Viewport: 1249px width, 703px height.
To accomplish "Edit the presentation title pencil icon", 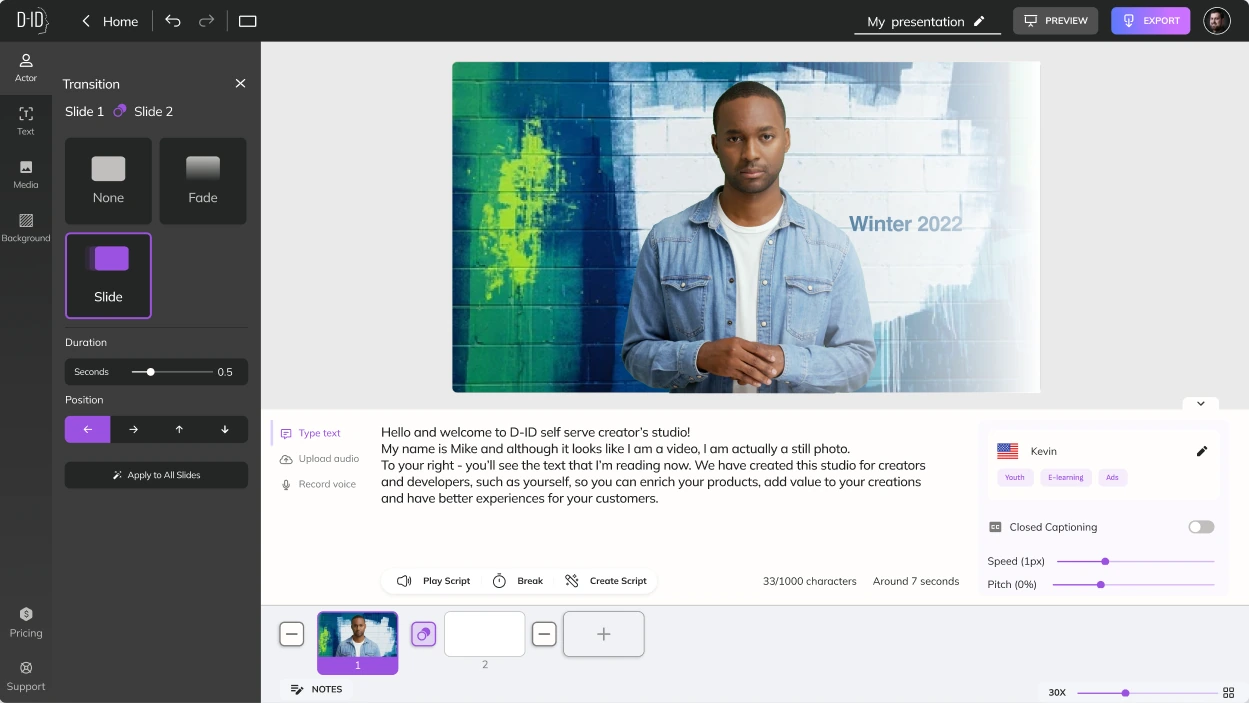I will (979, 21).
